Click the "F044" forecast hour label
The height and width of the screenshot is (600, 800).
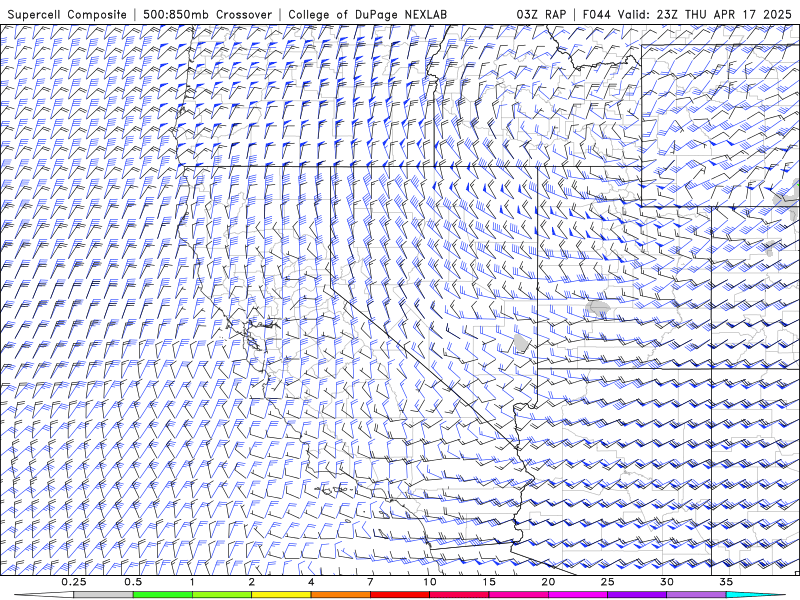click(x=596, y=14)
